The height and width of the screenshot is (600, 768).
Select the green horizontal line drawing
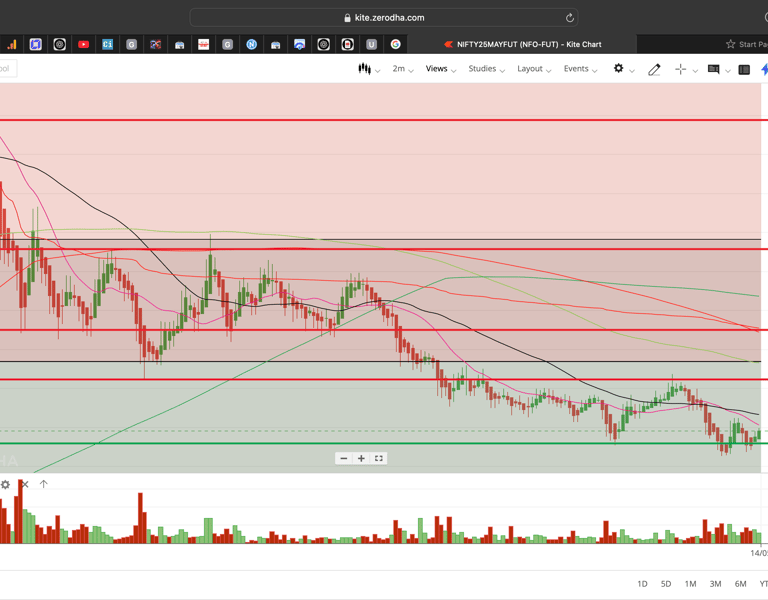point(382,444)
